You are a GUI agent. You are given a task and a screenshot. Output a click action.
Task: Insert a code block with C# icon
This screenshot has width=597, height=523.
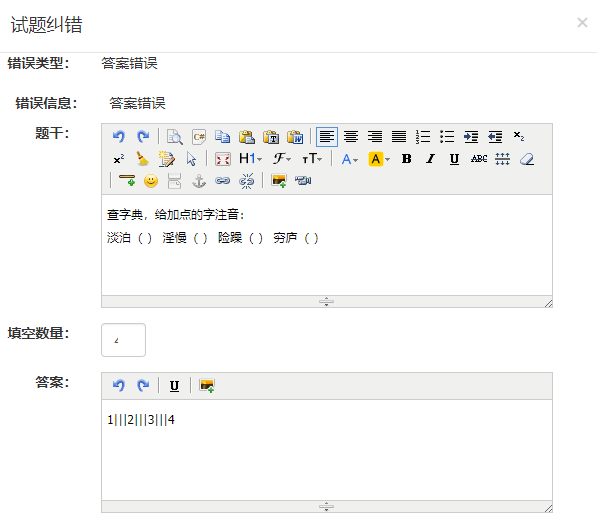(x=199, y=136)
